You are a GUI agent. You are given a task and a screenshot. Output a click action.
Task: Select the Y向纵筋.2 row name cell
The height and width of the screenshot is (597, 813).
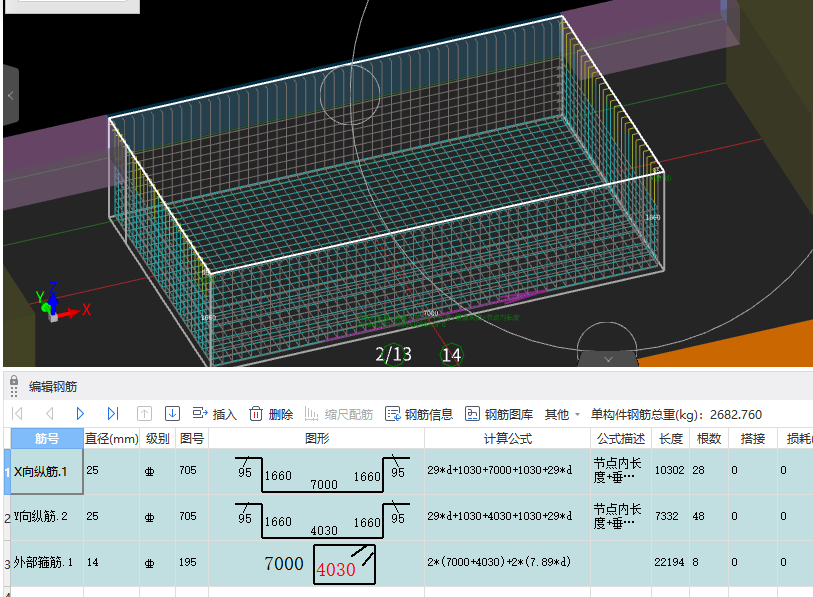[x=47, y=517]
